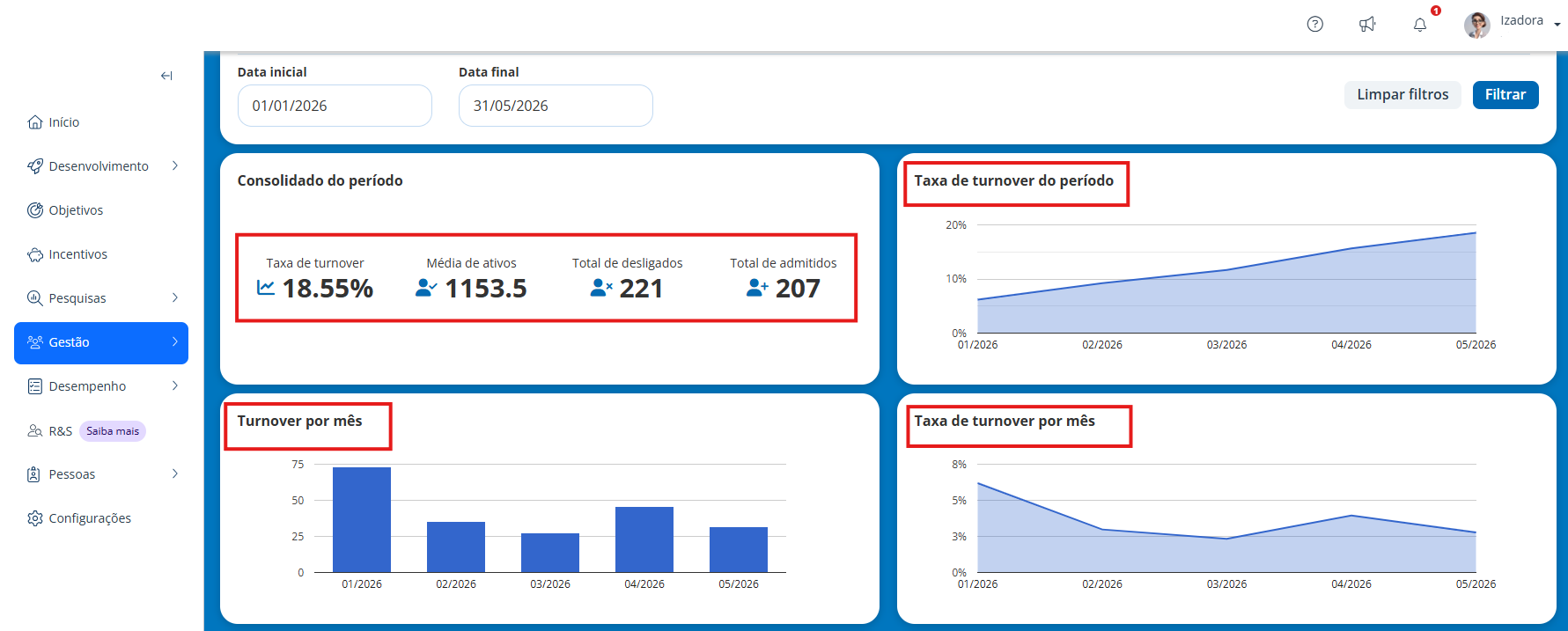
Task: Expand the Desenvolvimento submenu chevron
Action: coord(175,165)
